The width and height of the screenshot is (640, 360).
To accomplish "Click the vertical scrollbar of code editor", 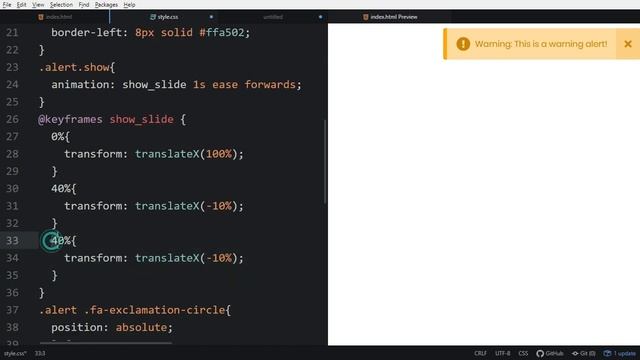I will coord(325,162).
